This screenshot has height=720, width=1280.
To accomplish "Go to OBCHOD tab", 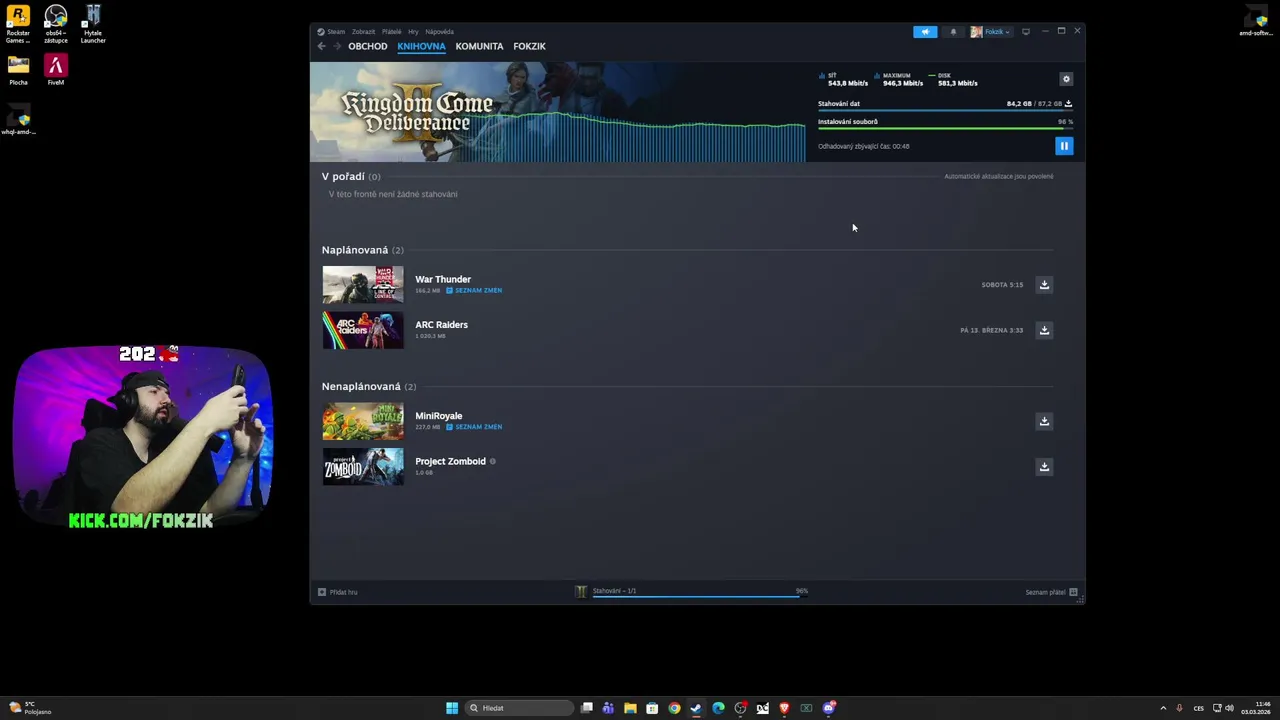I will [x=368, y=46].
